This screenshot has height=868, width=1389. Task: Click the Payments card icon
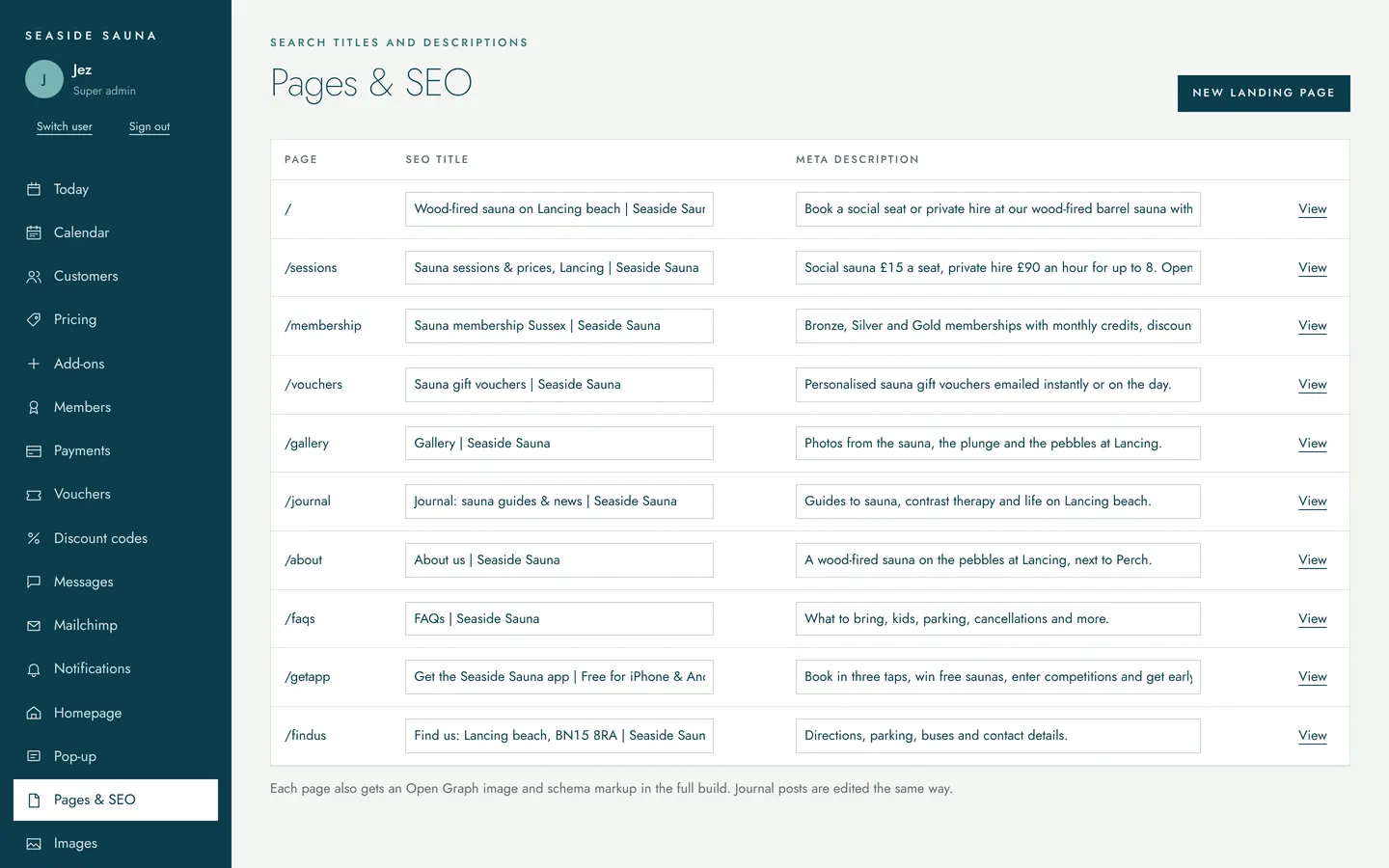pos(34,450)
